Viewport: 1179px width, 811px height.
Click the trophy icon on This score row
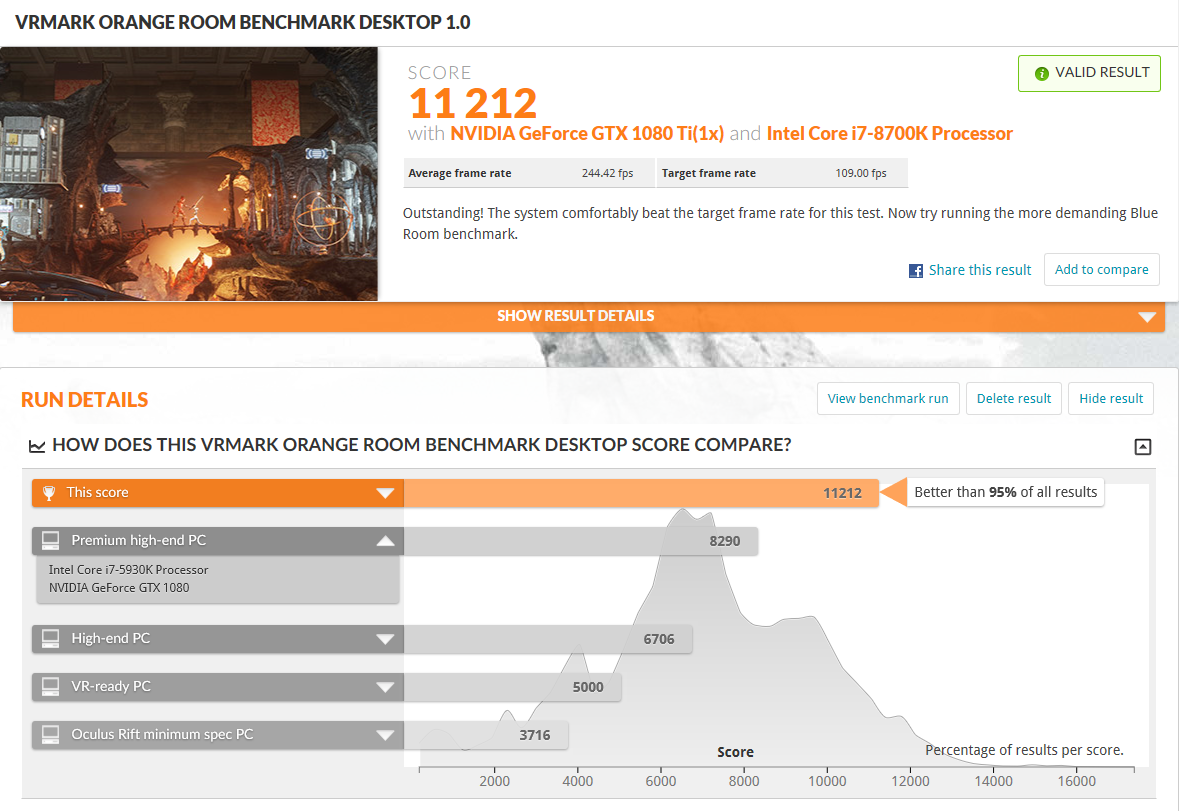49,493
